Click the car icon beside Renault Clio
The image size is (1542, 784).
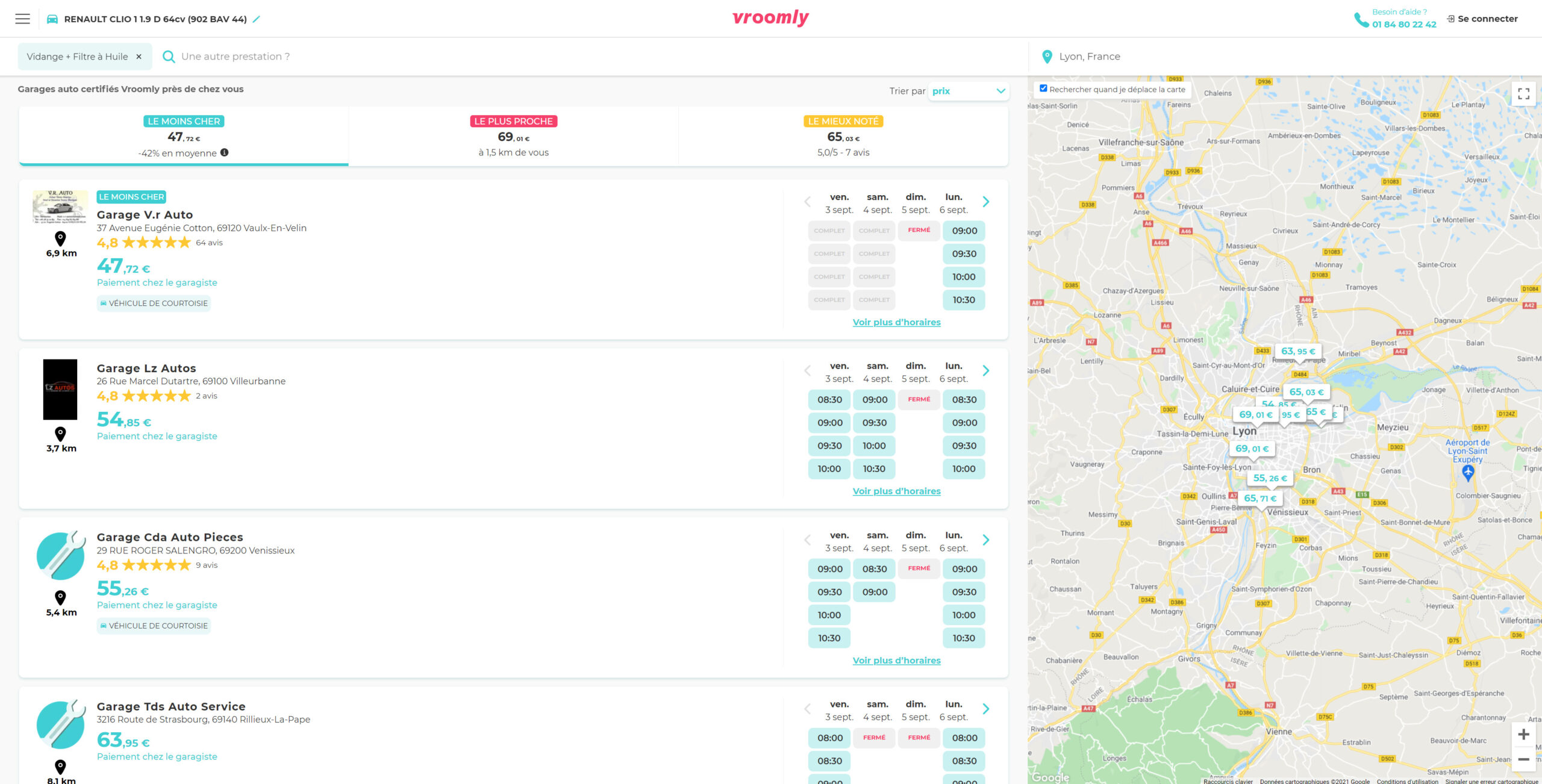[52, 19]
